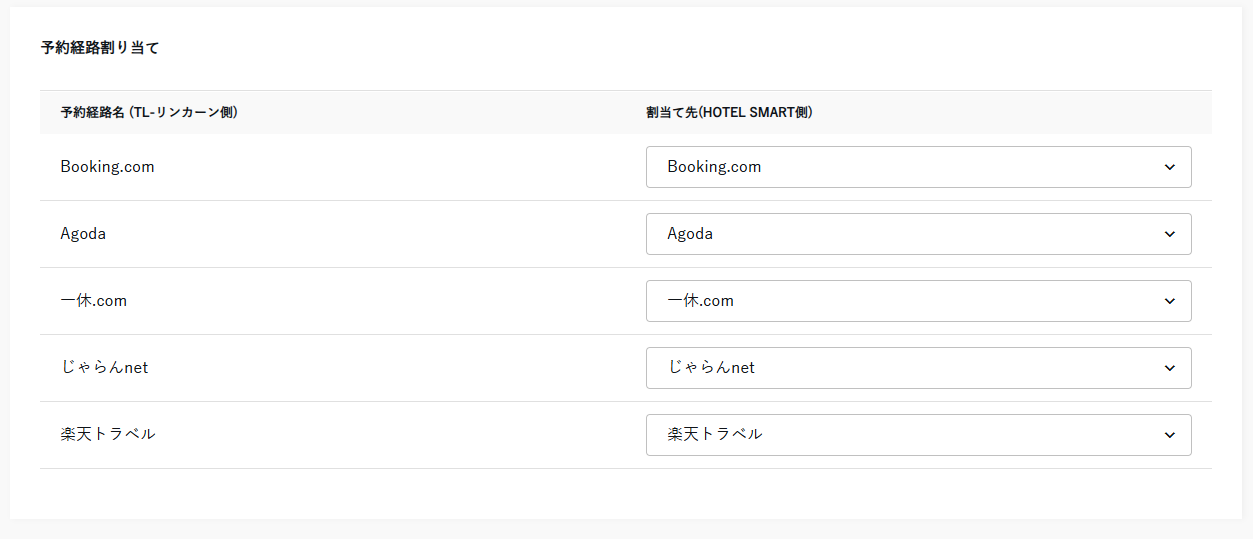Open the Booking.com assignment dropdown

tap(918, 167)
